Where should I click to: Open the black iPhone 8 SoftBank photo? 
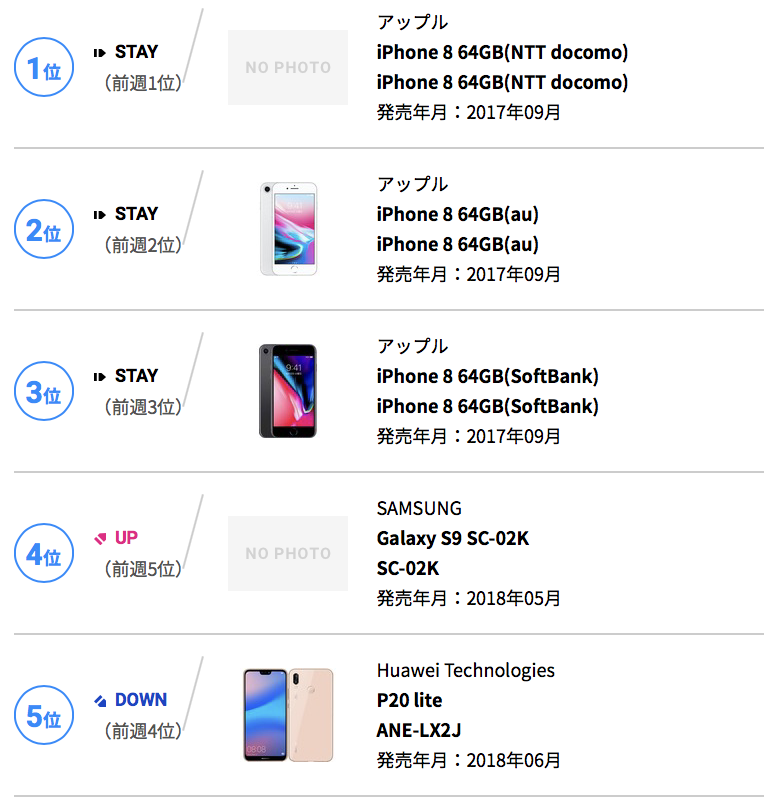click(288, 391)
